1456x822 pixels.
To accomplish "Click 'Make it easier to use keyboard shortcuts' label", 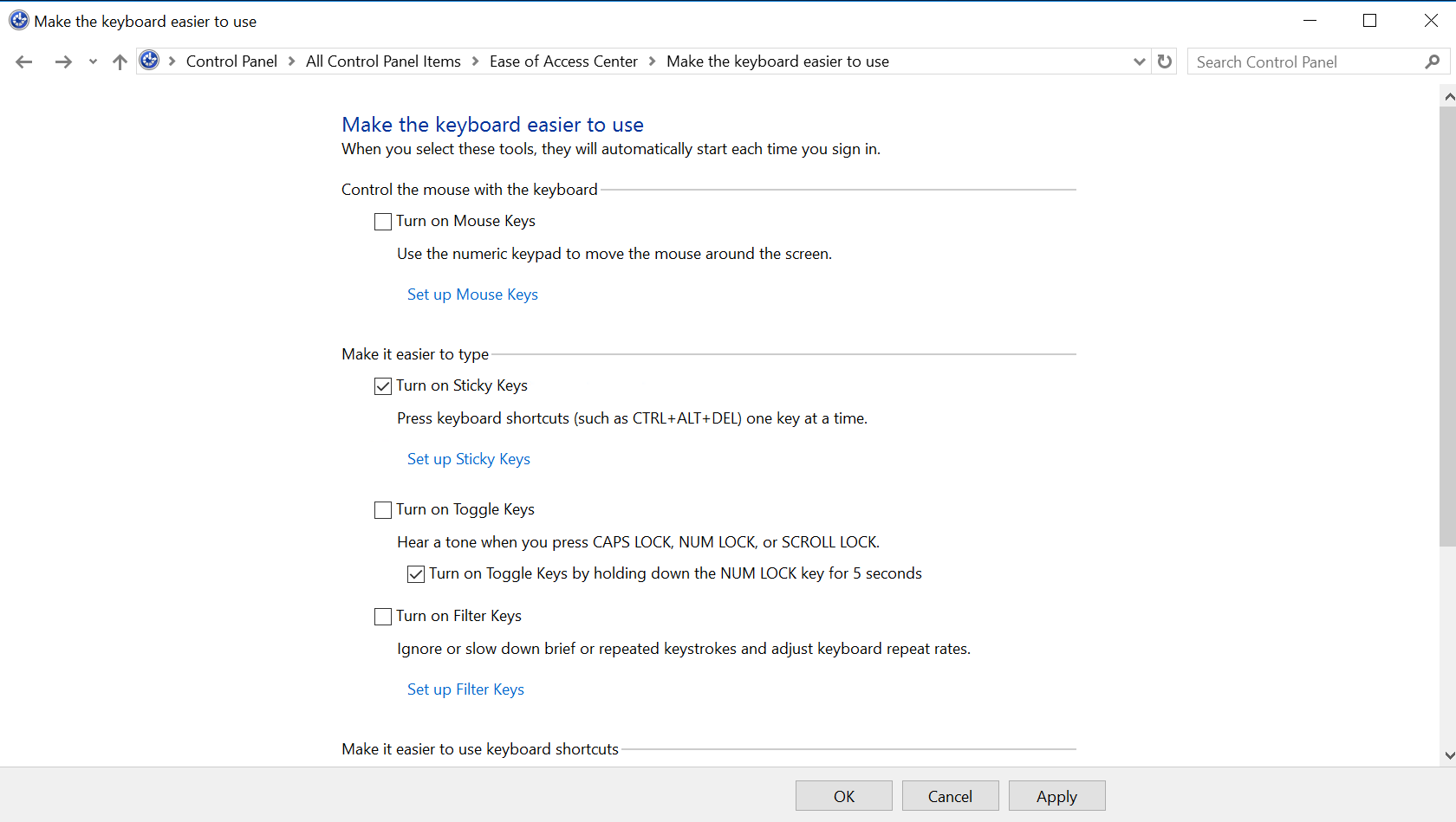I will point(480,749).
